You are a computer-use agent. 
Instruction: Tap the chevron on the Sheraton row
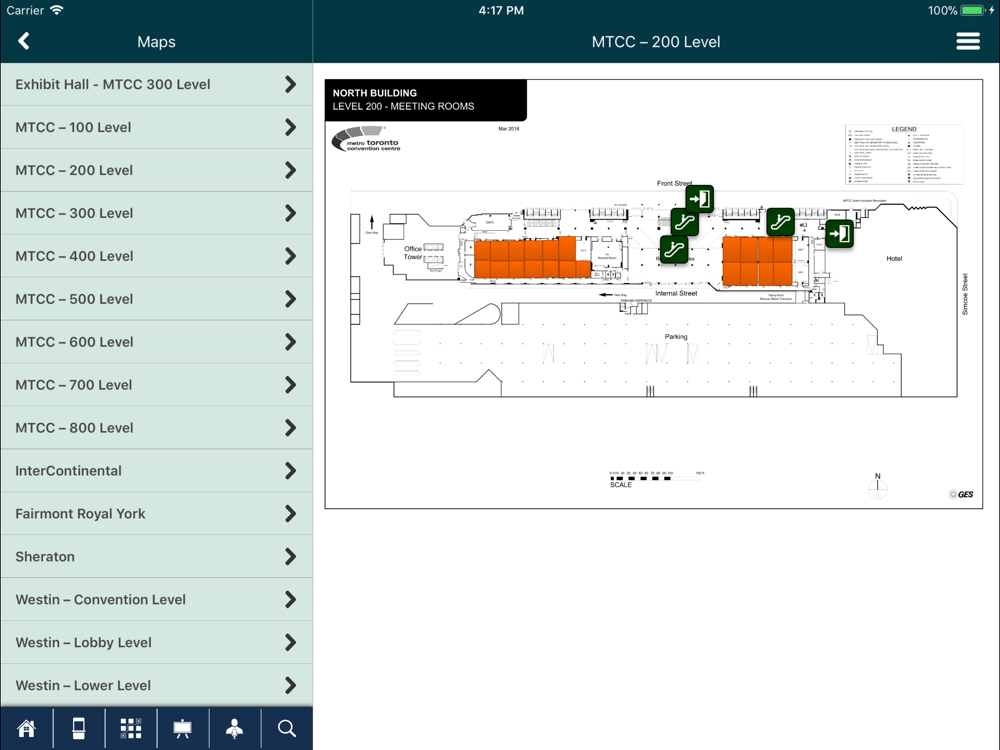click(x=290, y=556)
